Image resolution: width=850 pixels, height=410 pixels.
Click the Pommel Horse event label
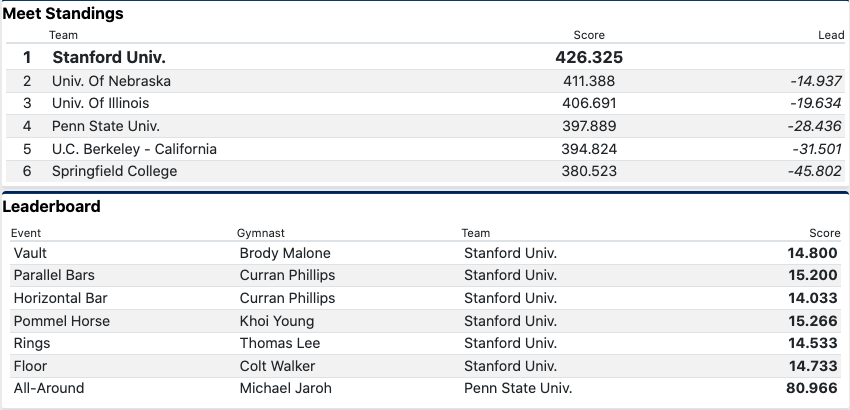(61, 321)
